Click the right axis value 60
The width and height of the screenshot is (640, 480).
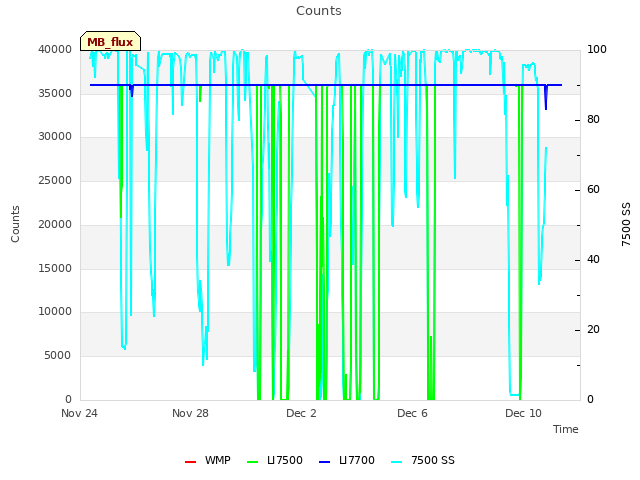[x=593, y=190]
